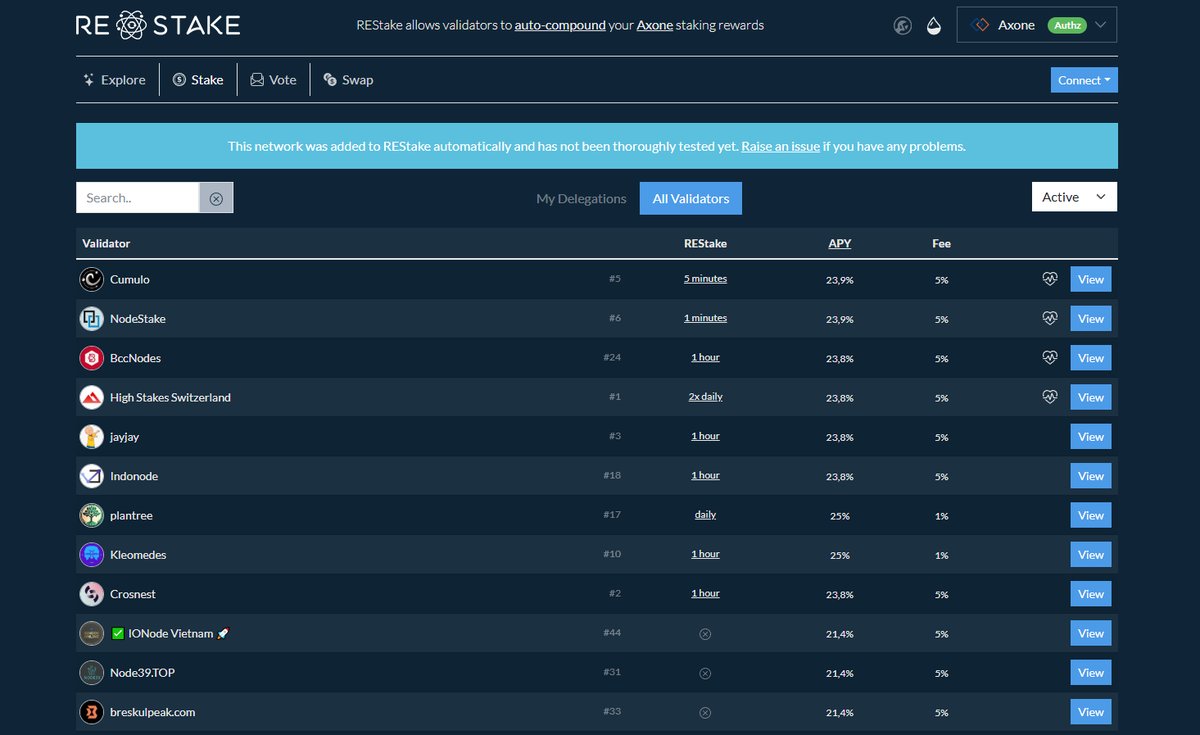The image size is (1200, 735).
Task: Sort validators by APY column header
Action: pyautogui.click(x=840, y=243)
